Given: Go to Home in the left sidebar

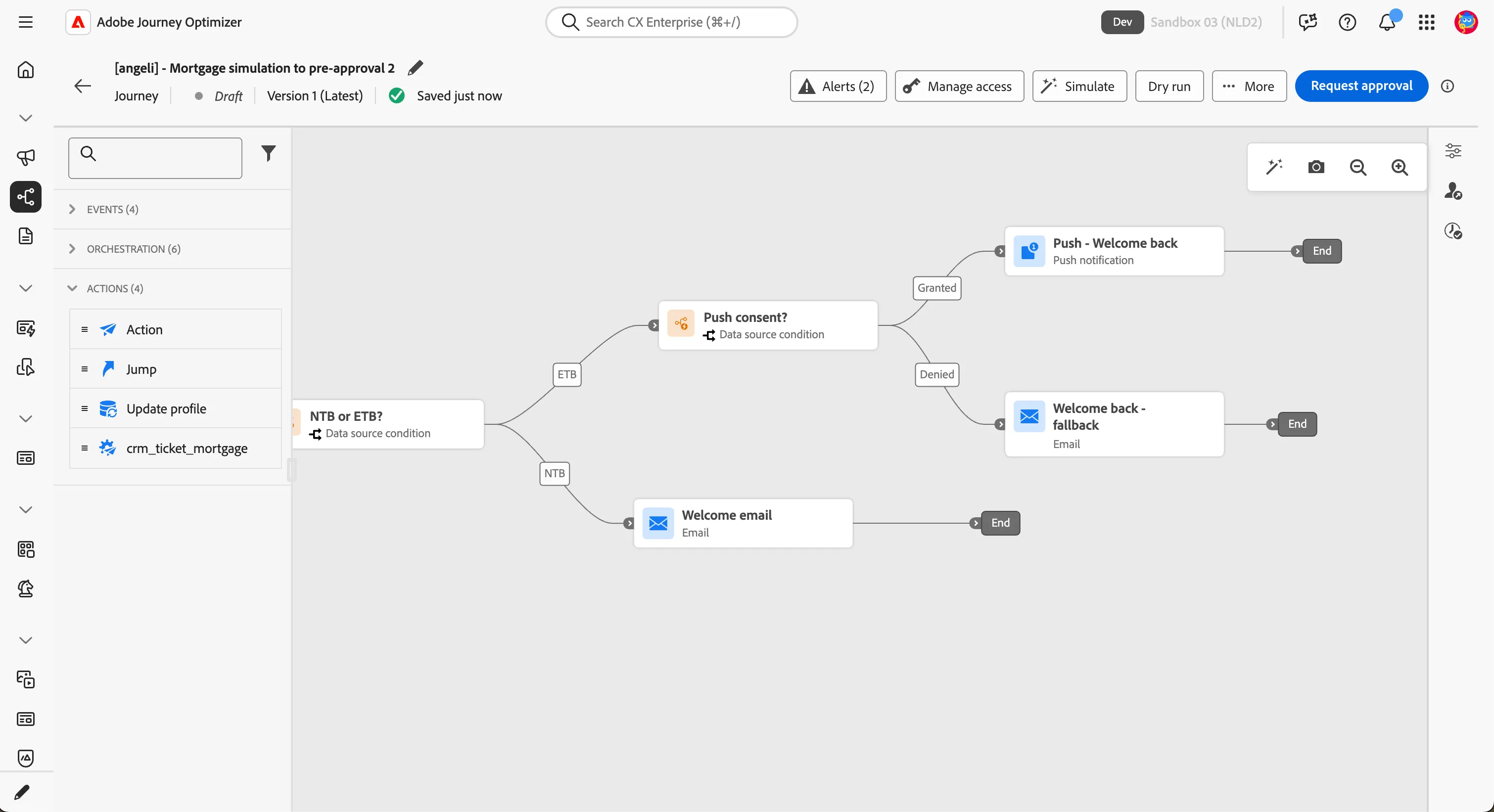Looking at the screenshot, I should (x=26, y=70).
